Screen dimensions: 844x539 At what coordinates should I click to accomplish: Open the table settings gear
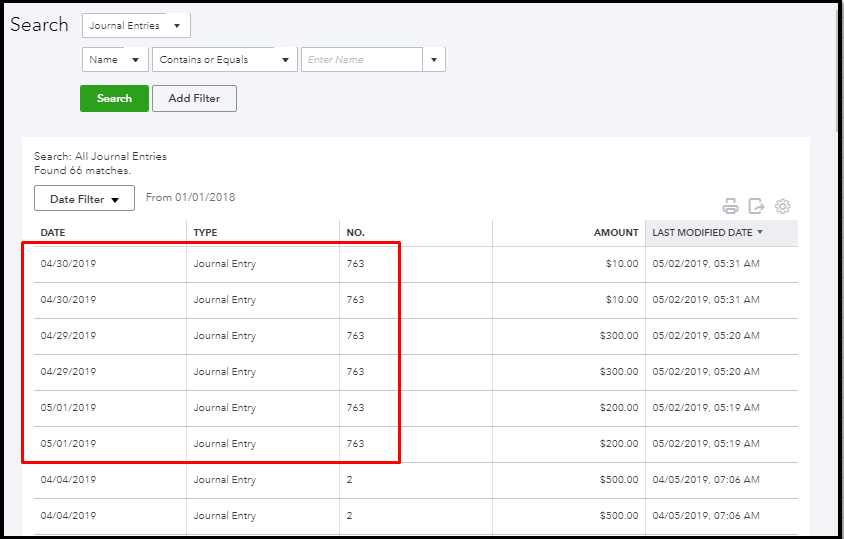click(783, 206)
